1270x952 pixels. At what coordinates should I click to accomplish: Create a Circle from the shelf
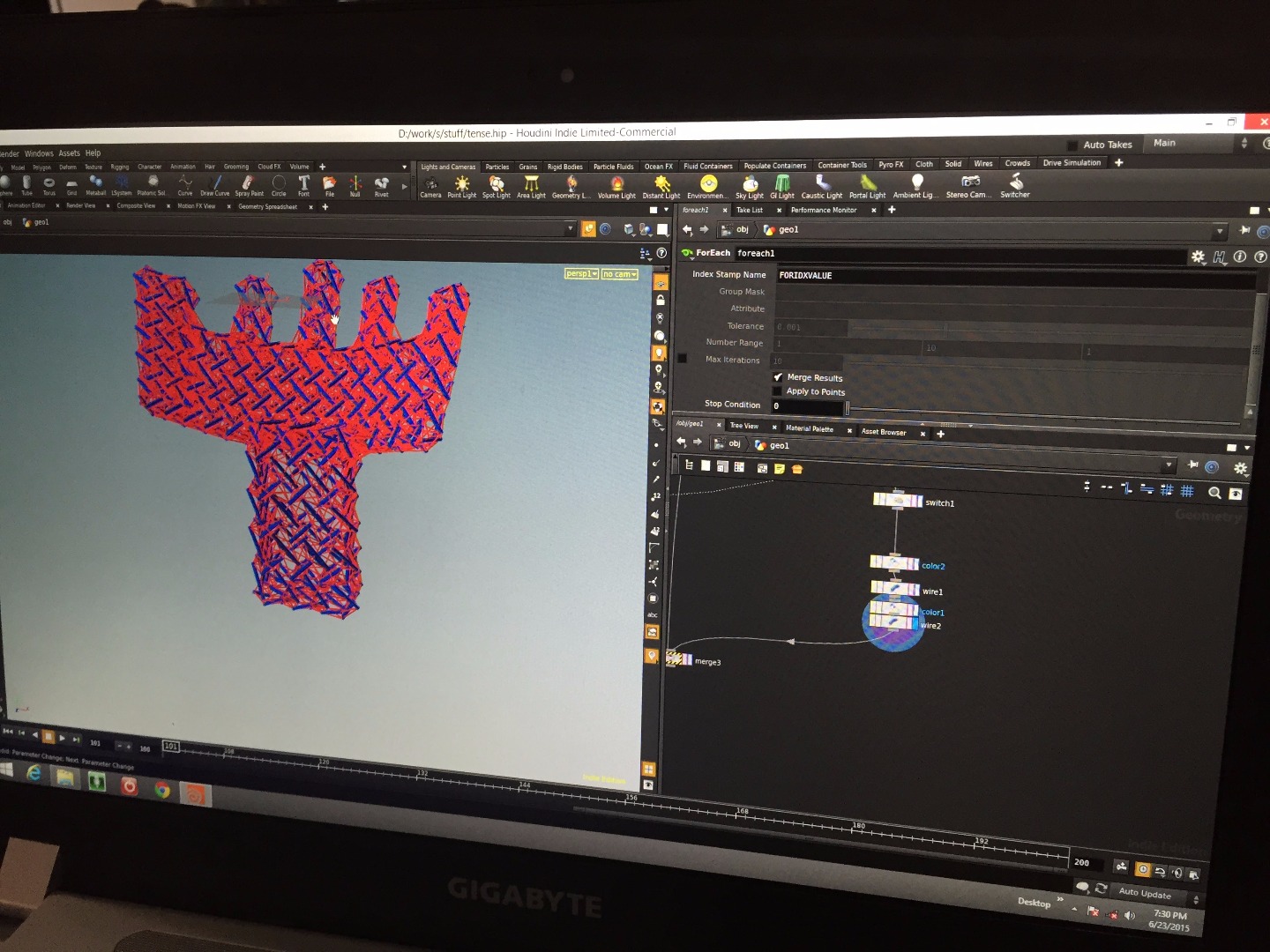(279, 186)
